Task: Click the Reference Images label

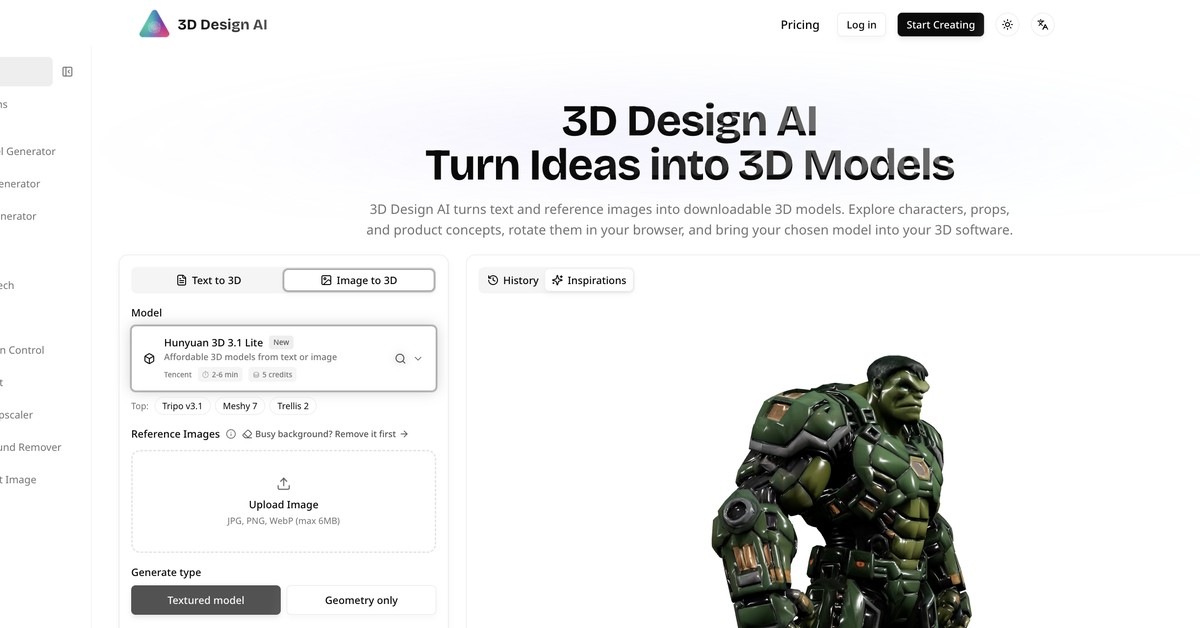Action: 176,434
